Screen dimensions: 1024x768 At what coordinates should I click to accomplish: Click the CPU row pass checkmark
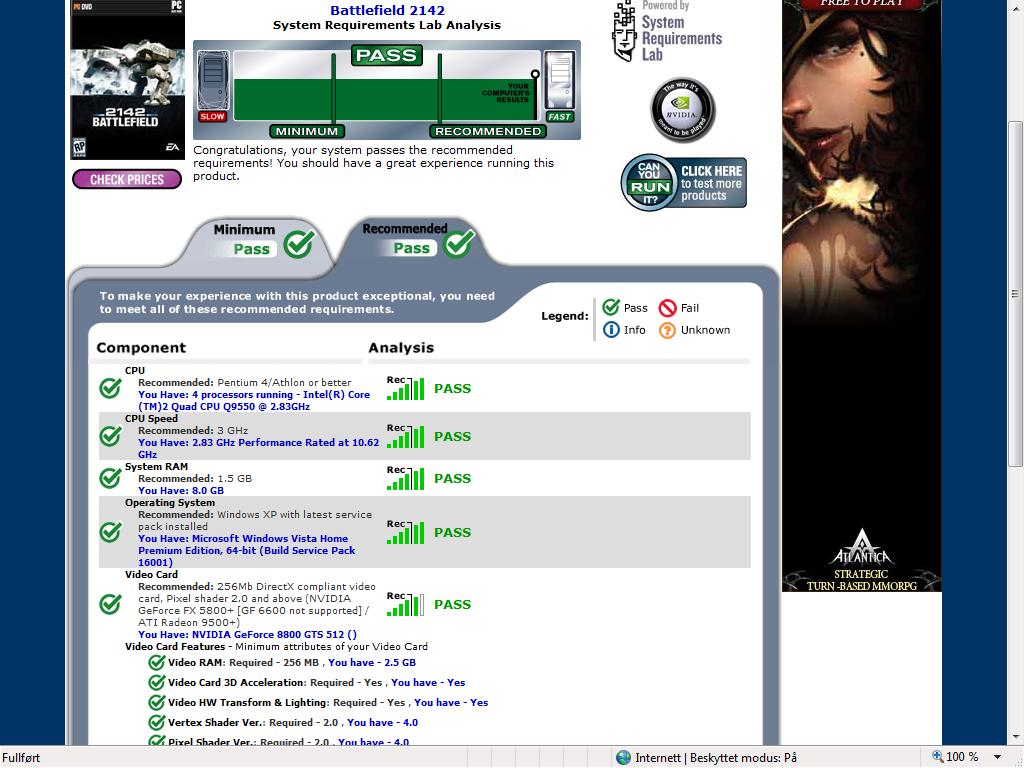pos(110,388)
